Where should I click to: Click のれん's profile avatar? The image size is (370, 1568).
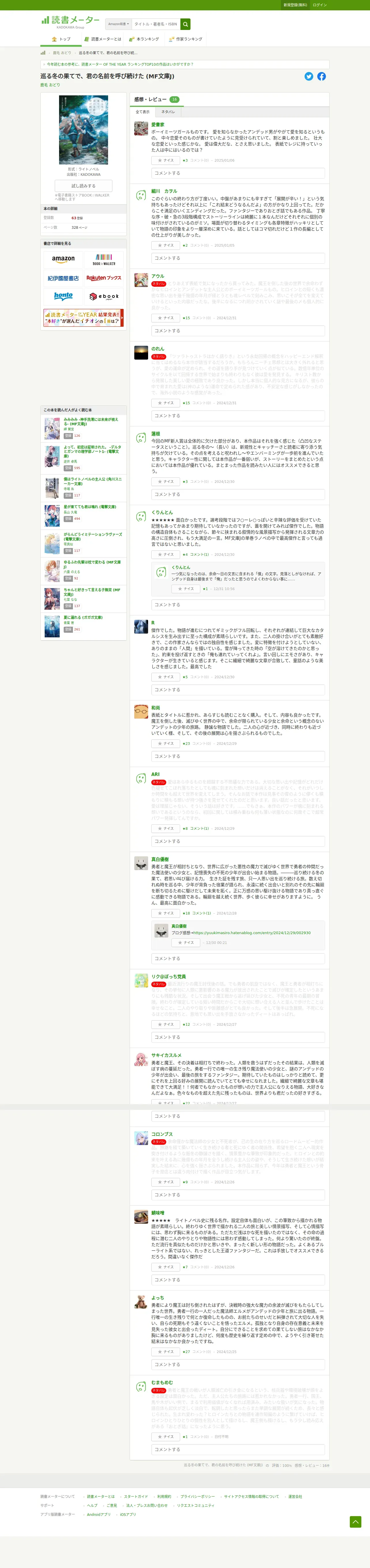pyautogui.click(x=141, y=353)
